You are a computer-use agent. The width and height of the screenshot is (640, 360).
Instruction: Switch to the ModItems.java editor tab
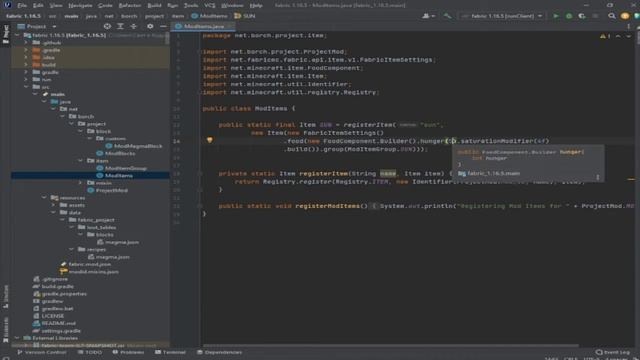tap(203, 26)
